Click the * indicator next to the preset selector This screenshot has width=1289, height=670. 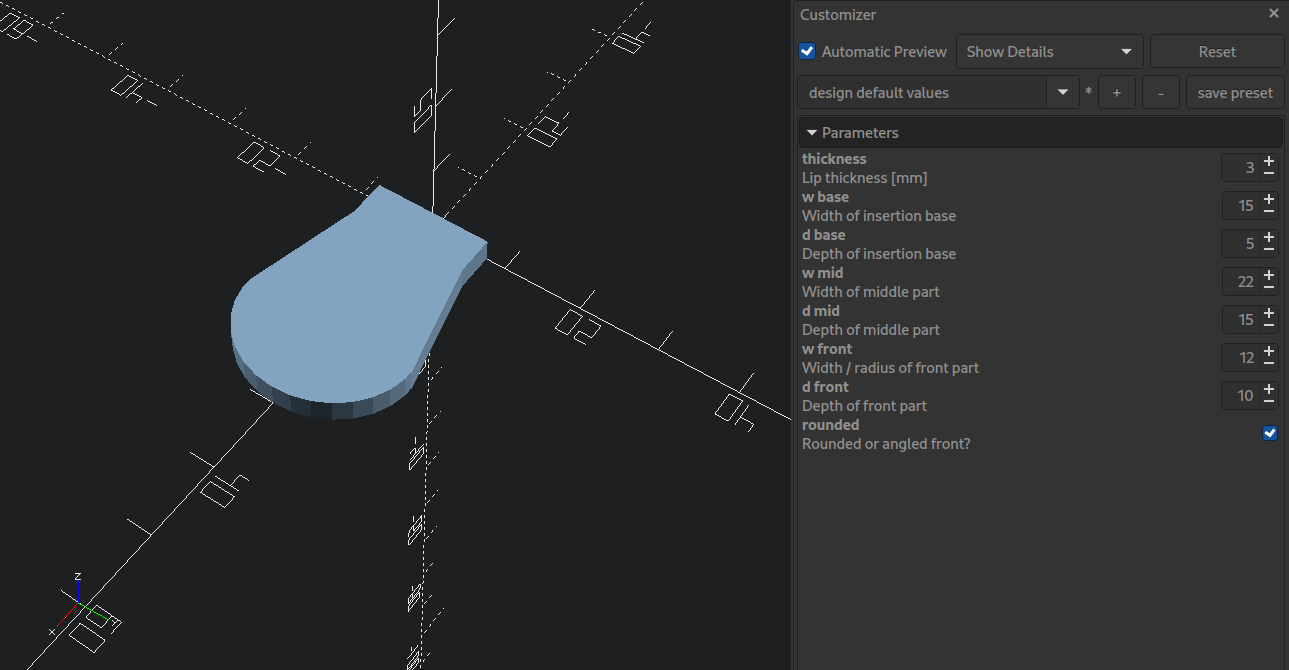1087,92
